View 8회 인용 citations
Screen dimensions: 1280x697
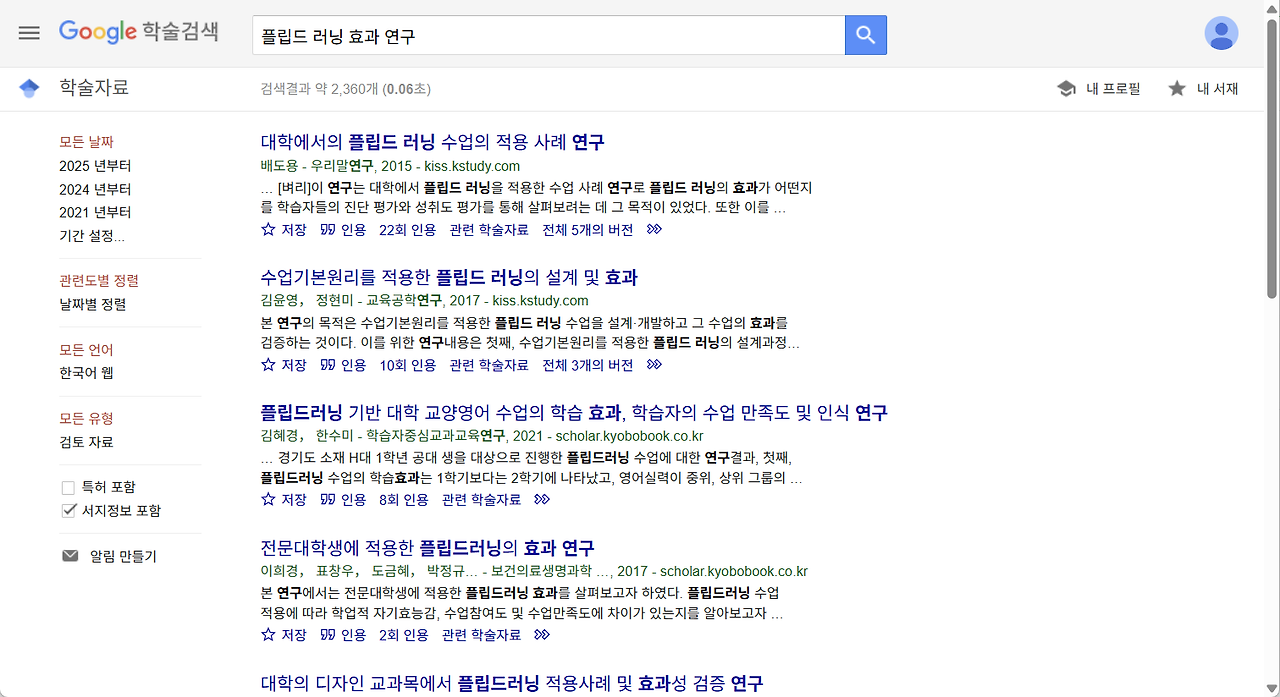pyautogui.click(x=404, y=499)
